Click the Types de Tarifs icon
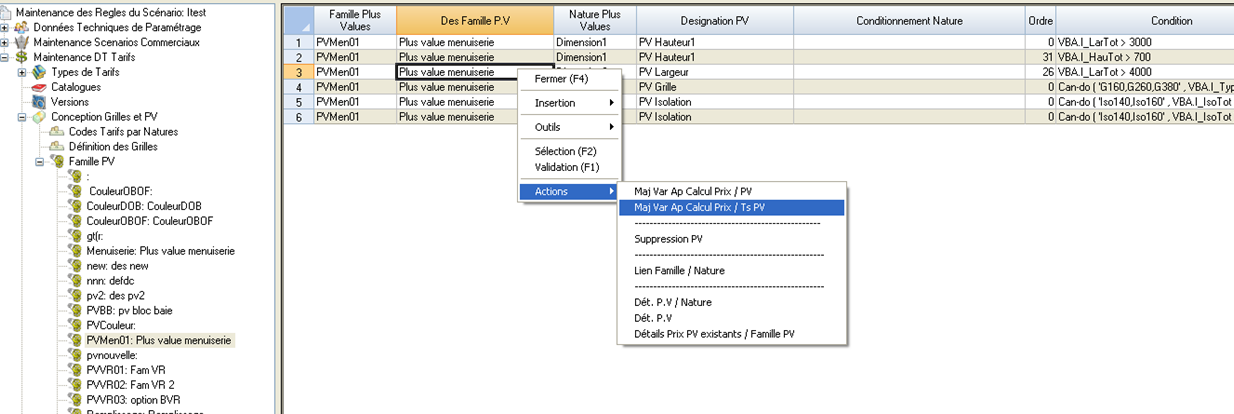This screenshot has height=414, width=1234. 39,72
